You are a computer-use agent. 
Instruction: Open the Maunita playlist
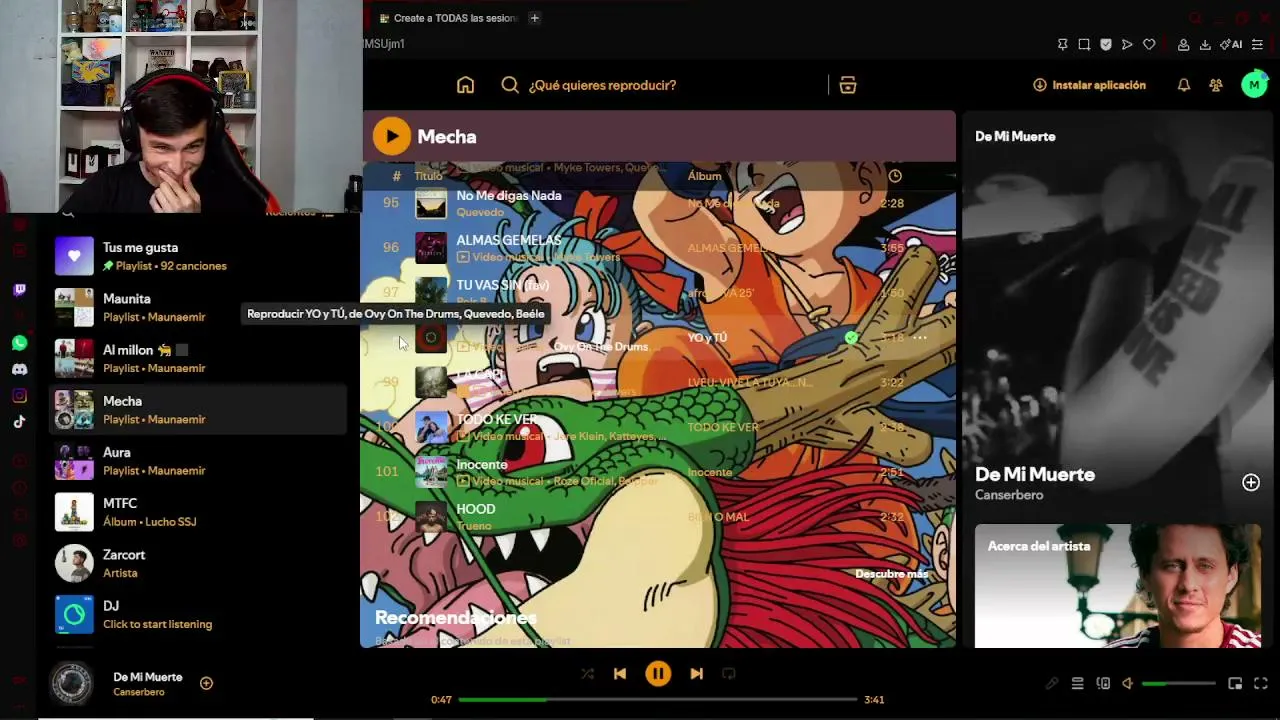click(x=198, y=307)
